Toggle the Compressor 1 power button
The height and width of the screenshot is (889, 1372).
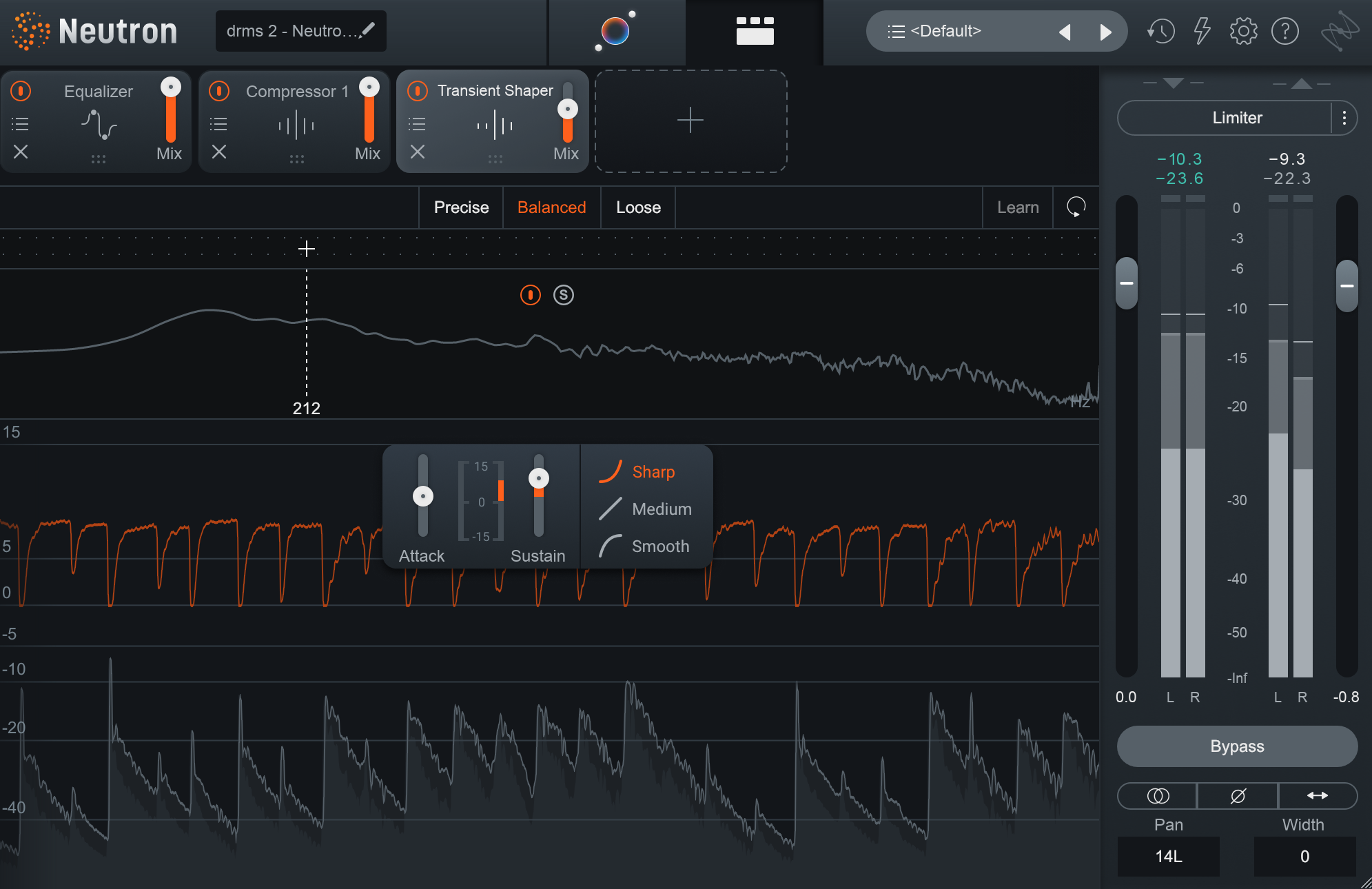(x=219, y=91)
